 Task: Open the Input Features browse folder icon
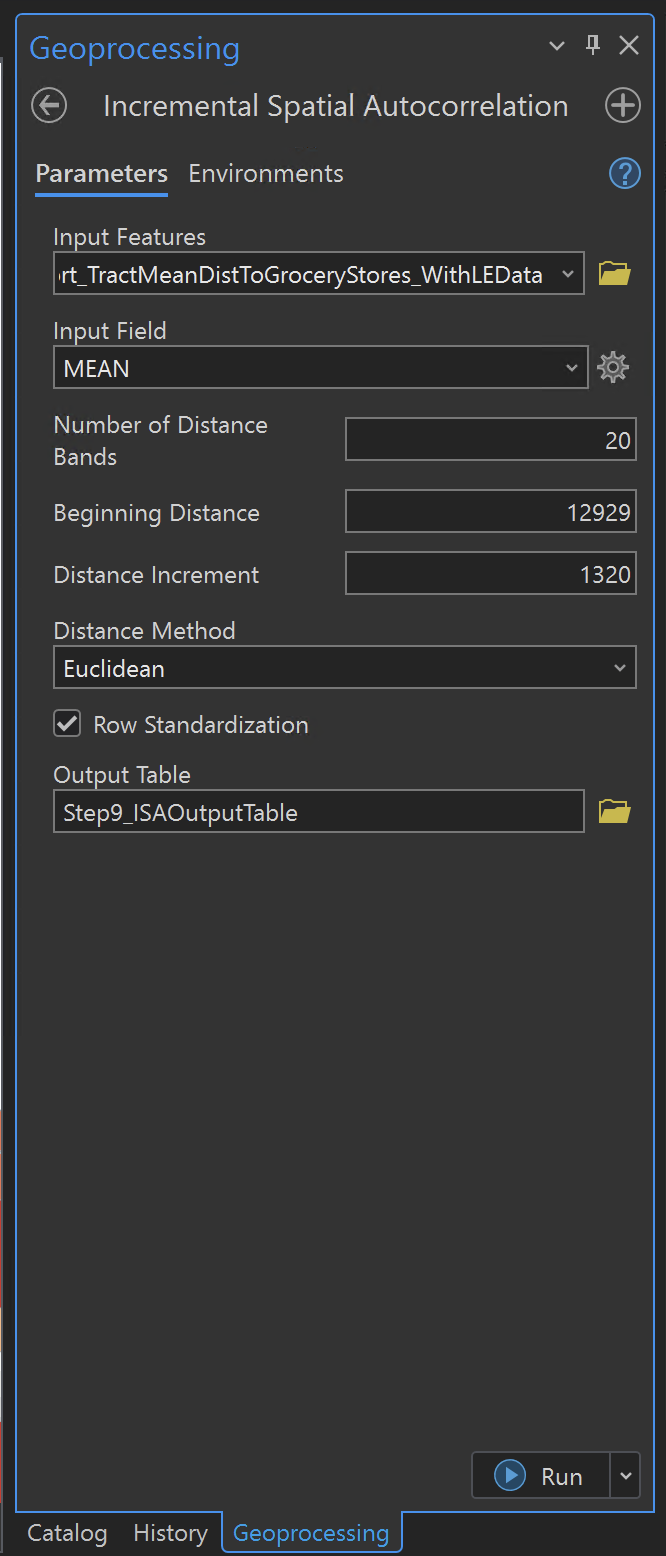(x=614, y=272)
